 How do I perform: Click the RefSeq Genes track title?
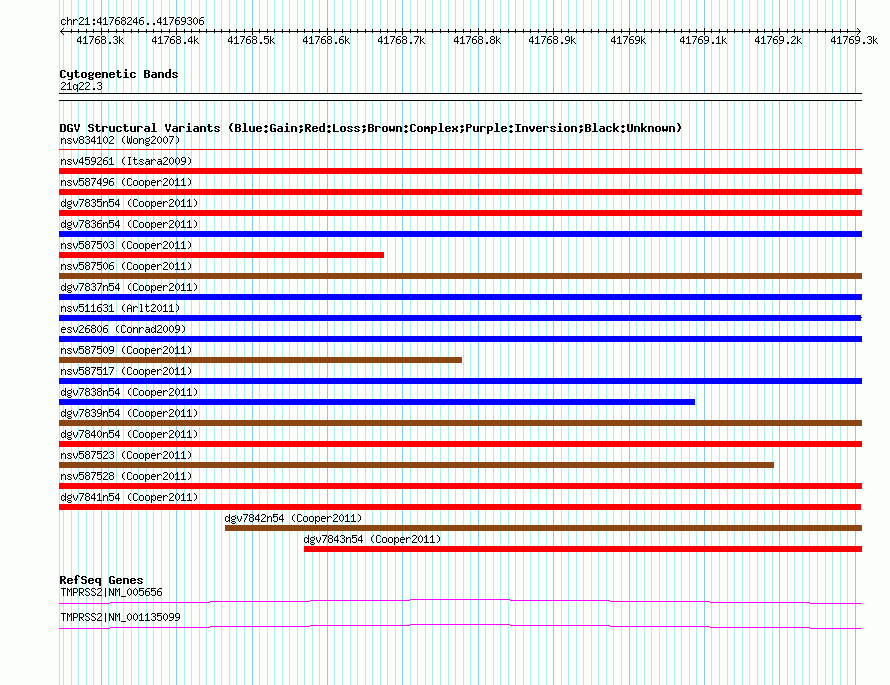tap(101, 580)
